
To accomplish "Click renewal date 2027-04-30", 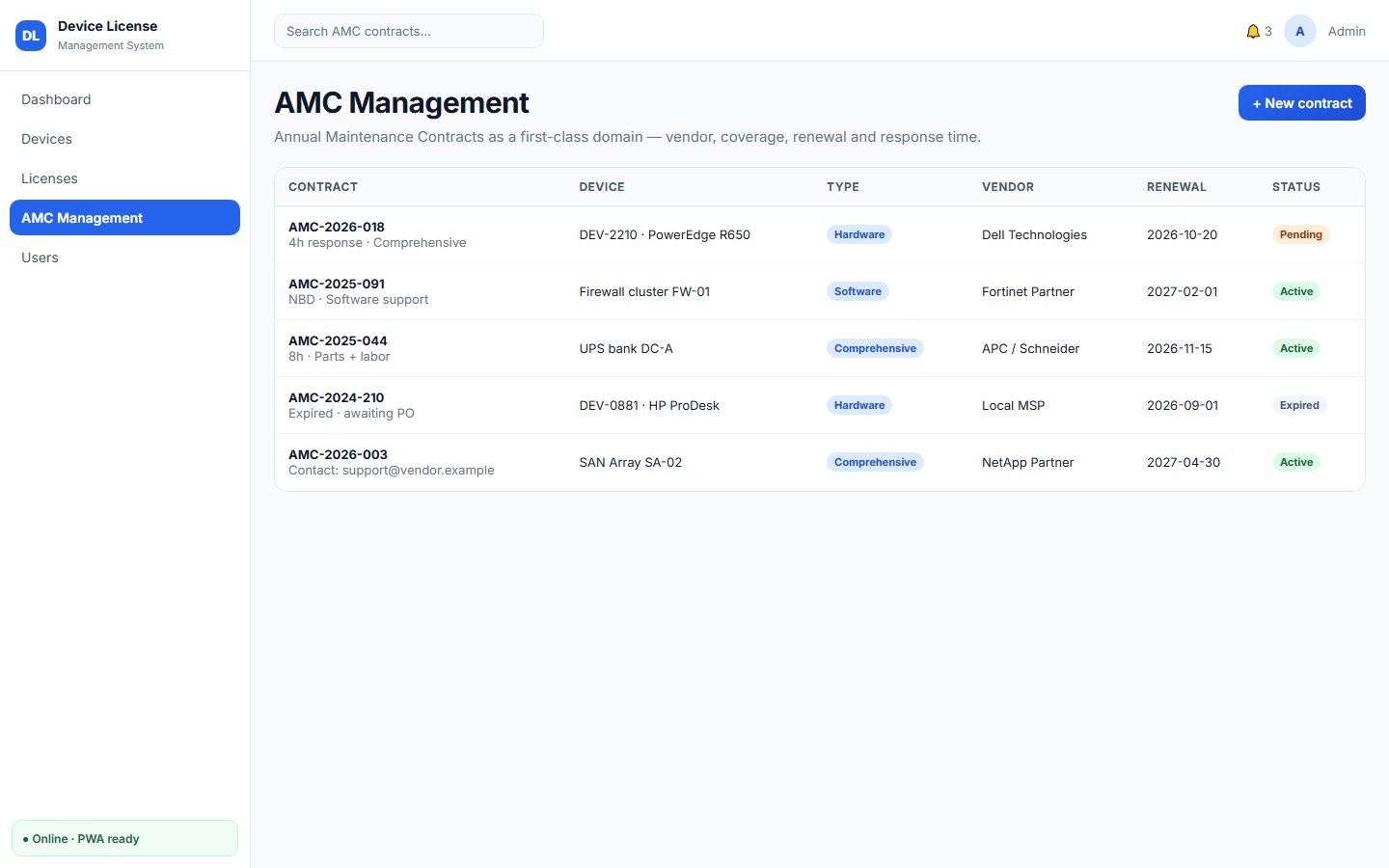I will [1184, 462].
